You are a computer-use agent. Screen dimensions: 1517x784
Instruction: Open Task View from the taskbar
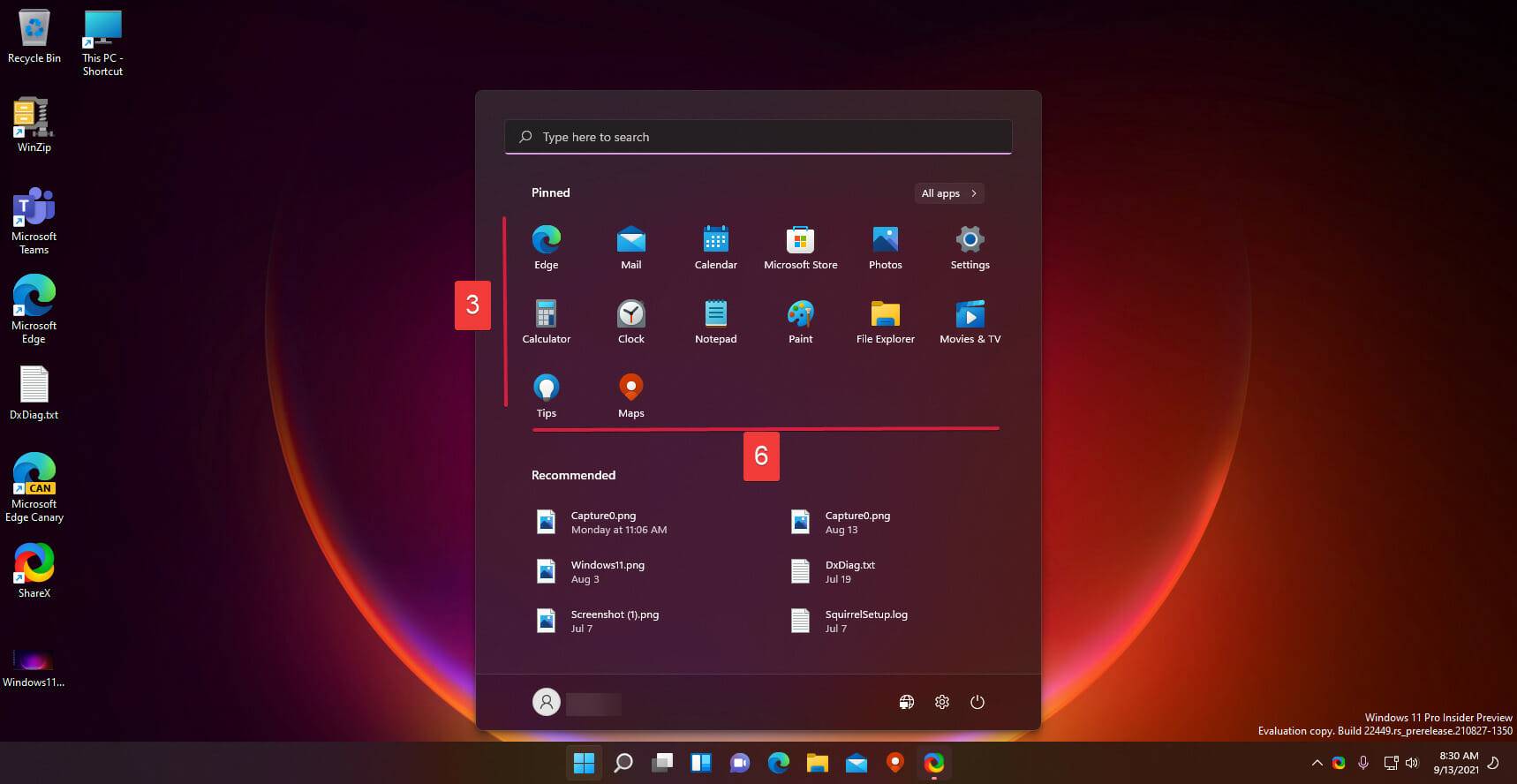coord(662,763)
